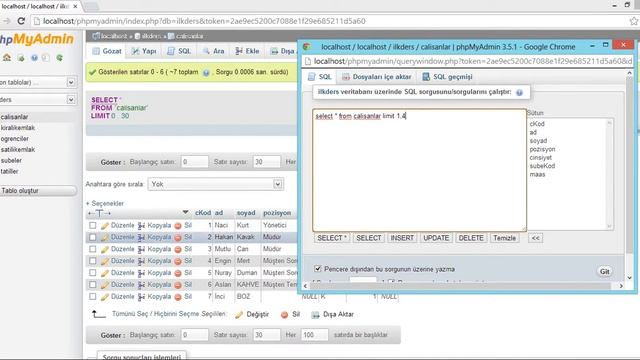Open the Gözat tab

[107, 51]
